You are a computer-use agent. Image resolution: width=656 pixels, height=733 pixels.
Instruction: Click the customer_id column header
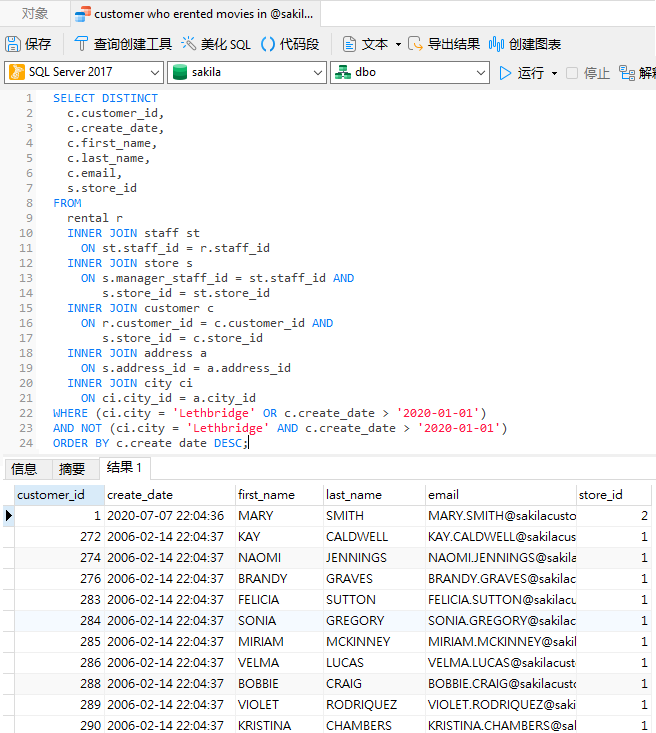point(59,495)
